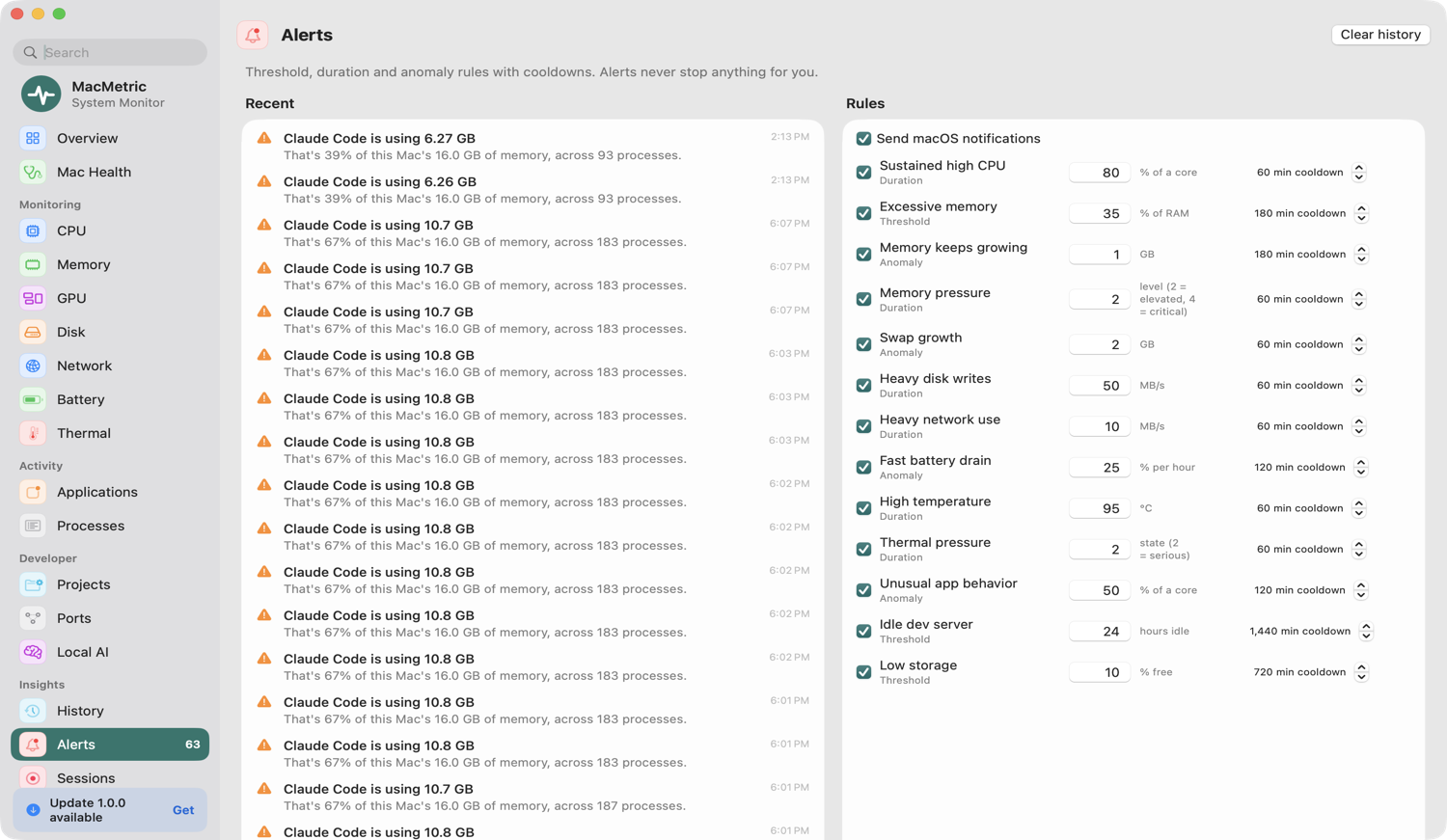Disable the Low storage rule
Viewport: 1447px width, 840px height.
point(863,672)
